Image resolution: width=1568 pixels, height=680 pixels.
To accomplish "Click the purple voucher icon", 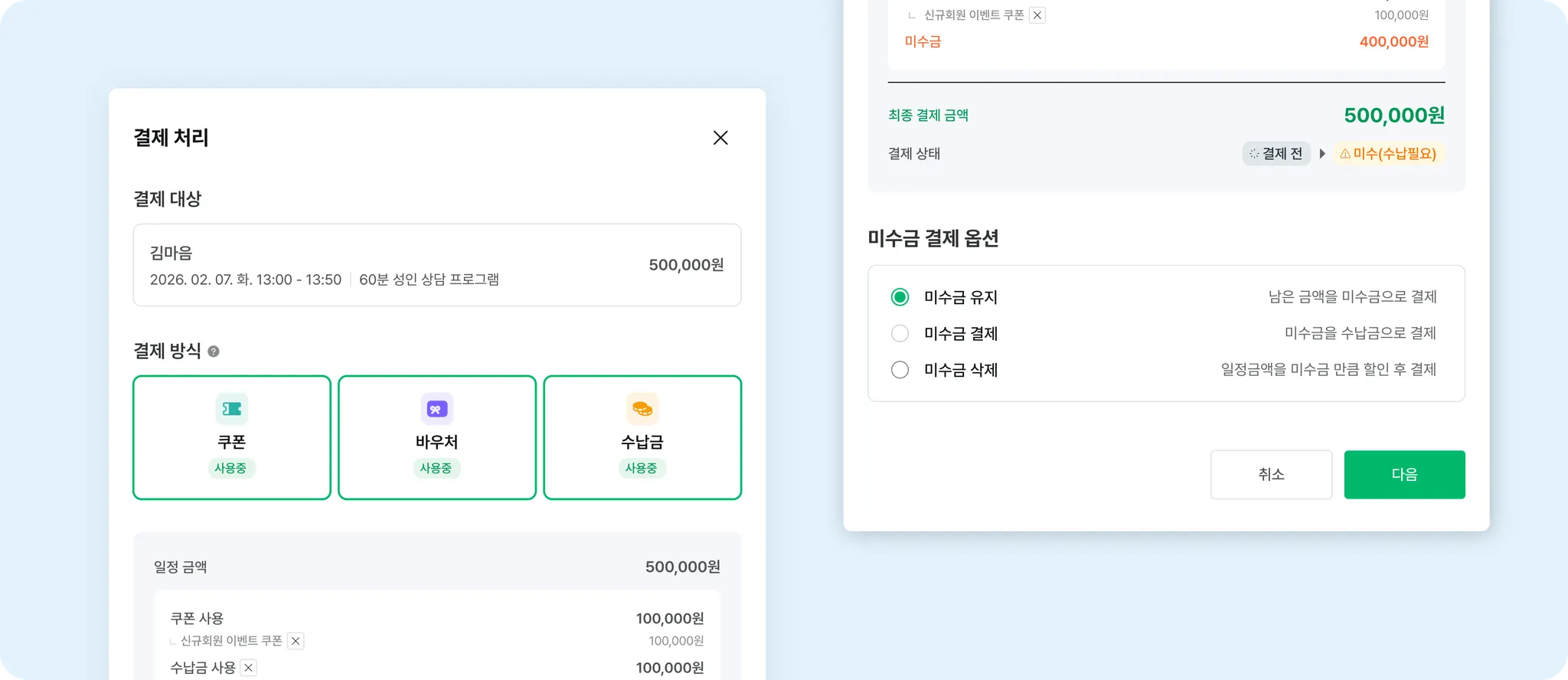I will pyautogui.click(x=436, y=409).
